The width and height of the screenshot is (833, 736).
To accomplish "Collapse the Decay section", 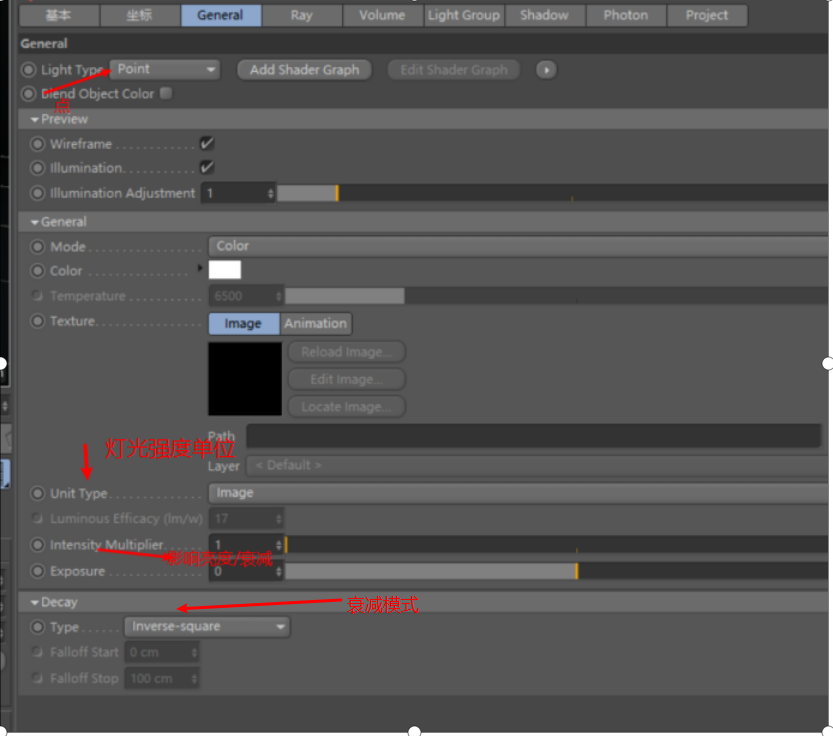I will coord(35,603).
